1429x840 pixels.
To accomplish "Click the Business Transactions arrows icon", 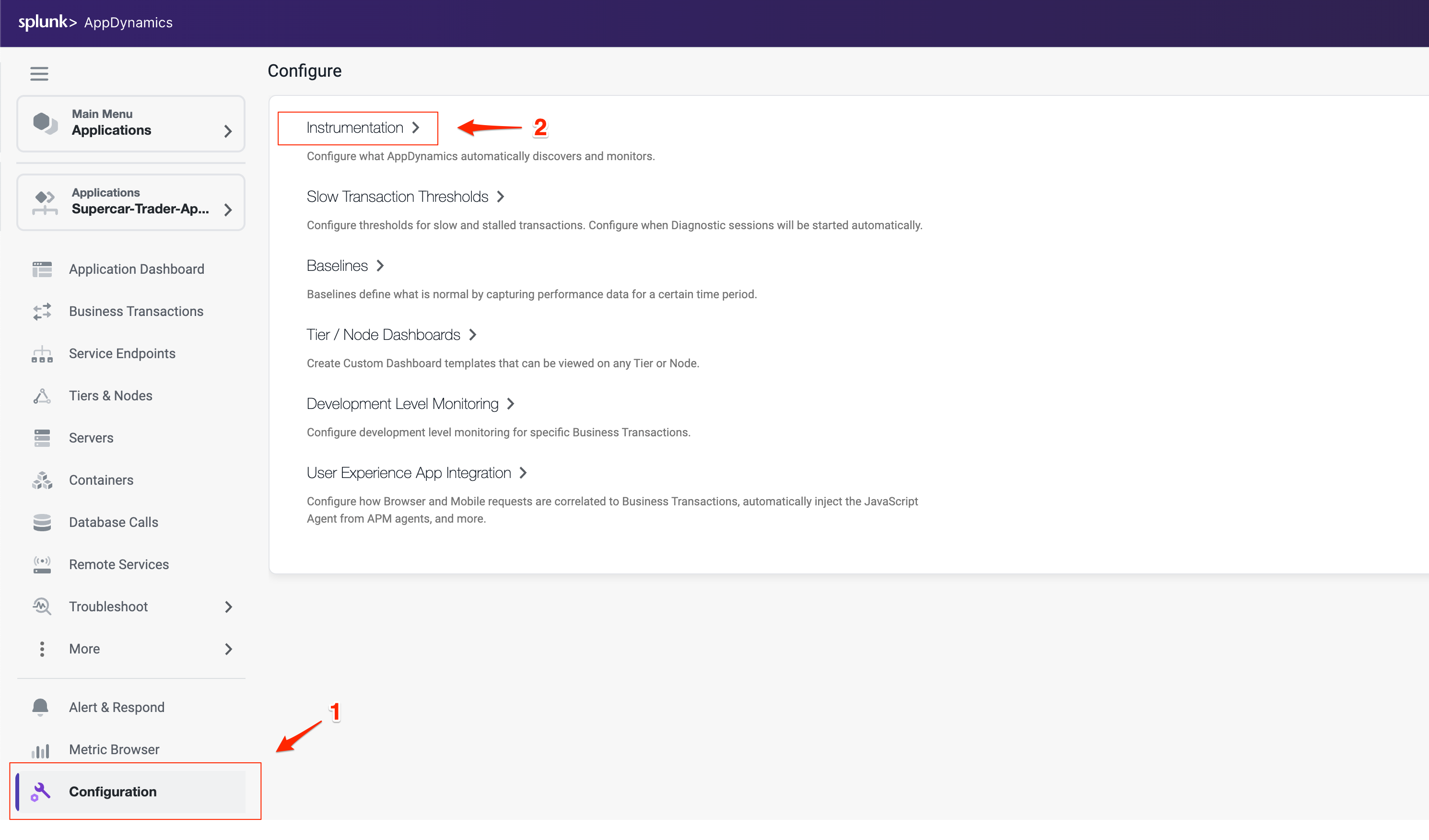I will click(42, 311).
